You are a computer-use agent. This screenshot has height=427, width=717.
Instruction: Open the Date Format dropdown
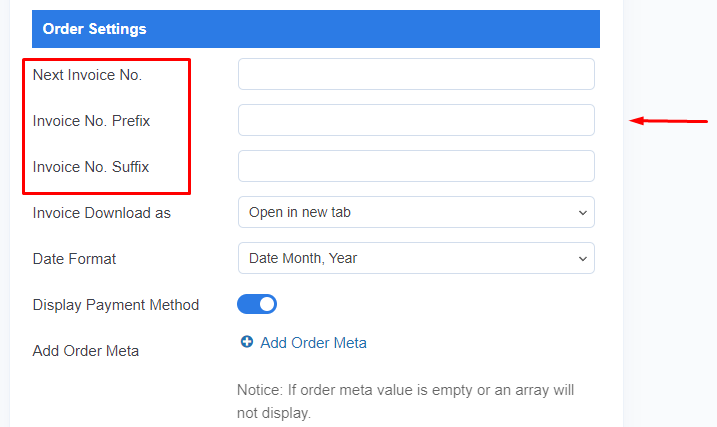[416, 258]
